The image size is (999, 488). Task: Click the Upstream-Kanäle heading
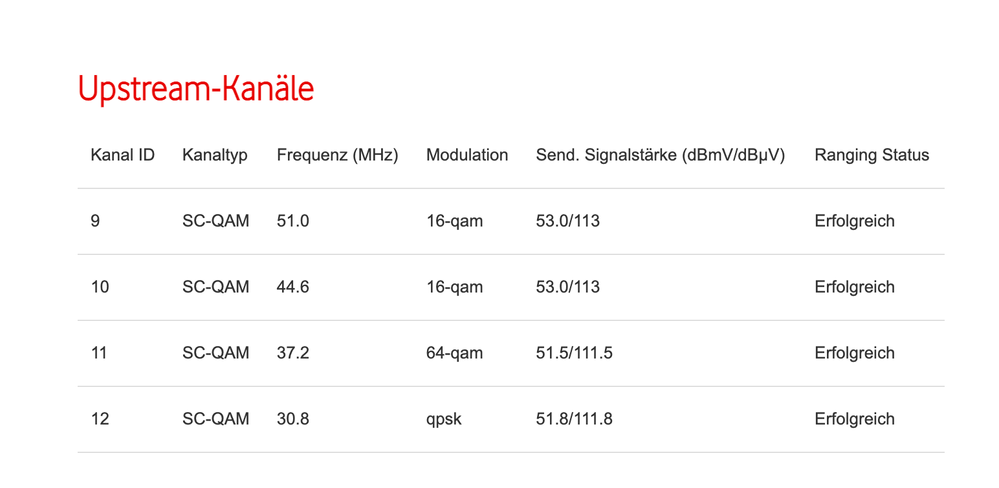click(196, 89)
